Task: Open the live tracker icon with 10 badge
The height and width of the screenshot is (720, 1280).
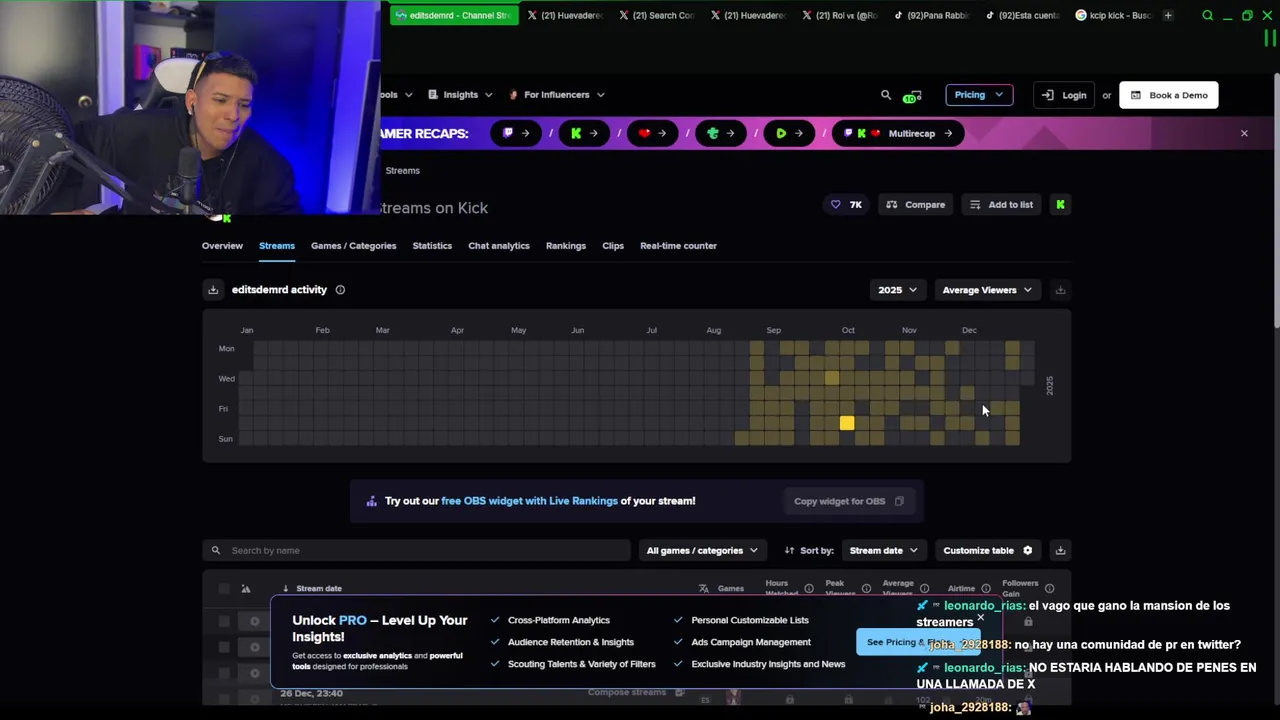Action: click(911, 96)
